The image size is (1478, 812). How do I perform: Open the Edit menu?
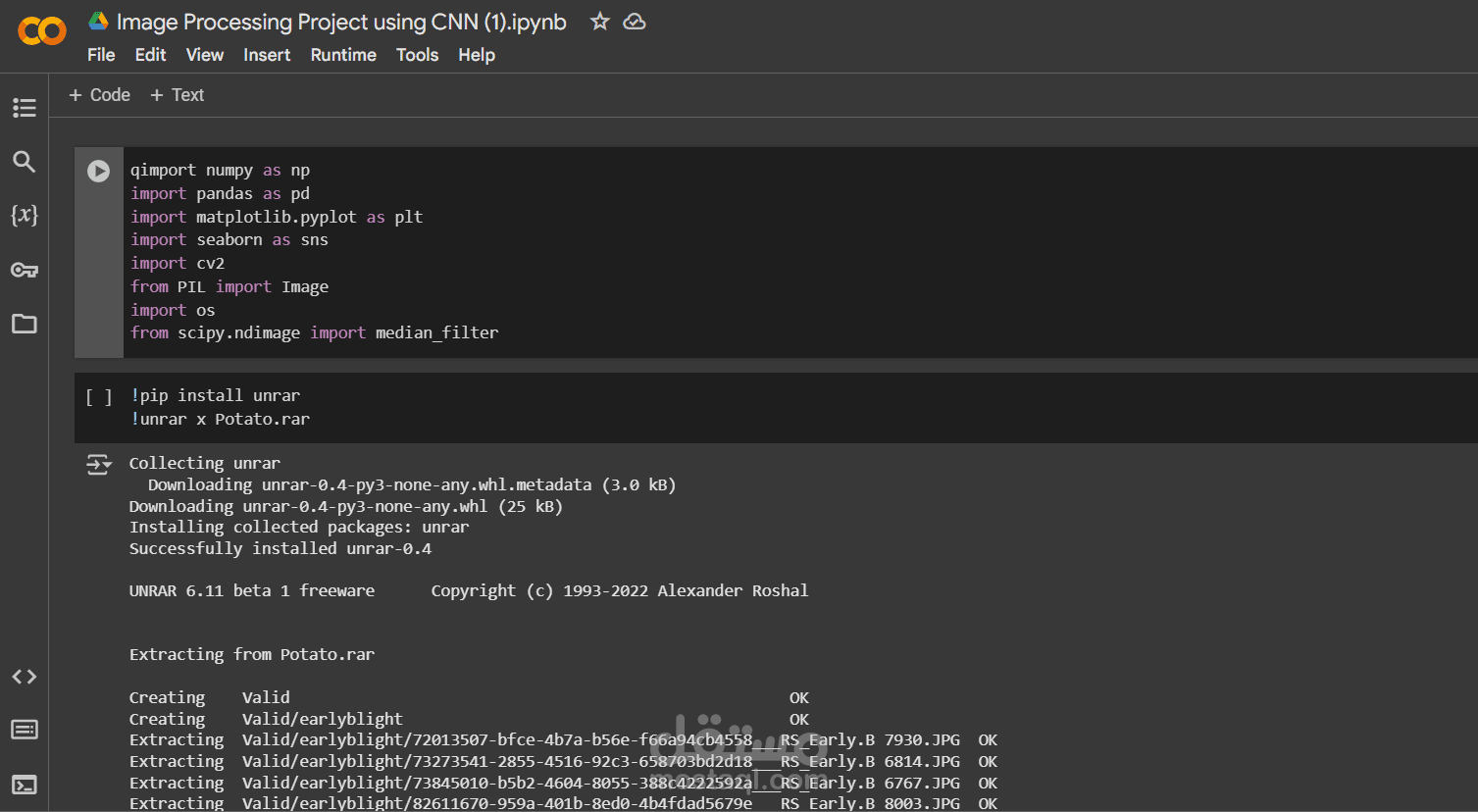(x=150, y=55)
